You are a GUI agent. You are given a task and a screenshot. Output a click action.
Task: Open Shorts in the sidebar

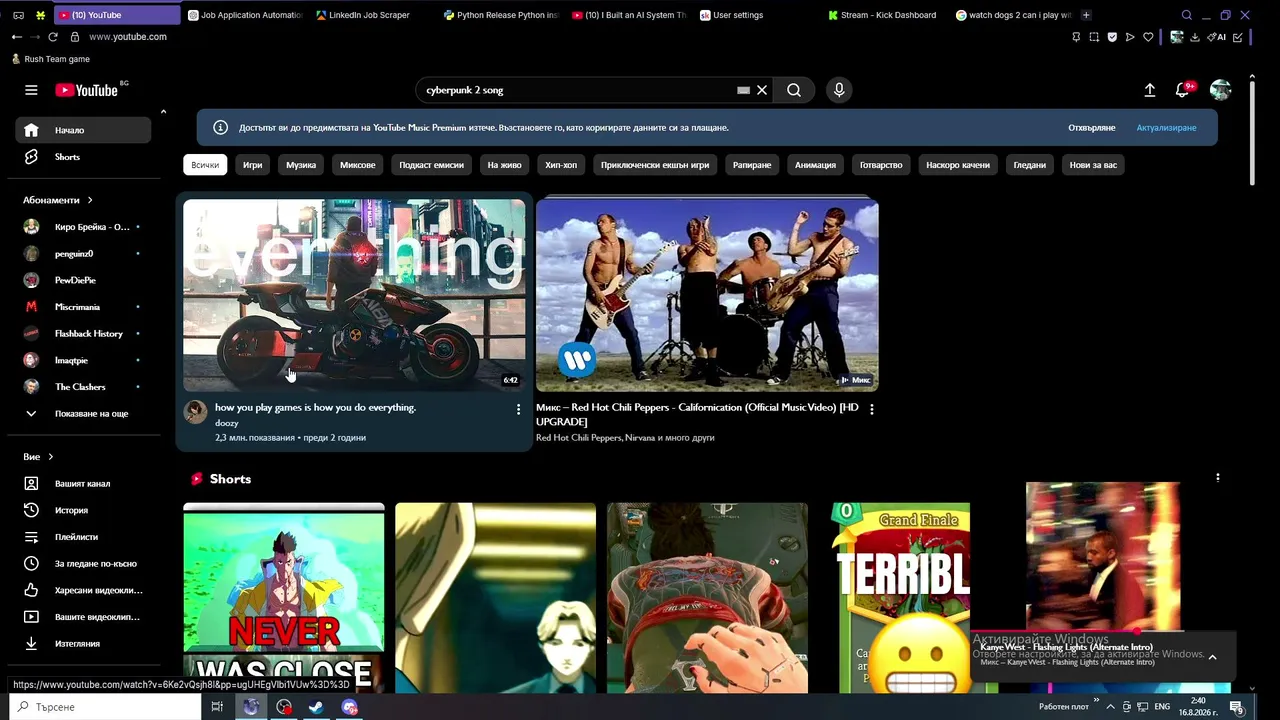click(83, 157)
